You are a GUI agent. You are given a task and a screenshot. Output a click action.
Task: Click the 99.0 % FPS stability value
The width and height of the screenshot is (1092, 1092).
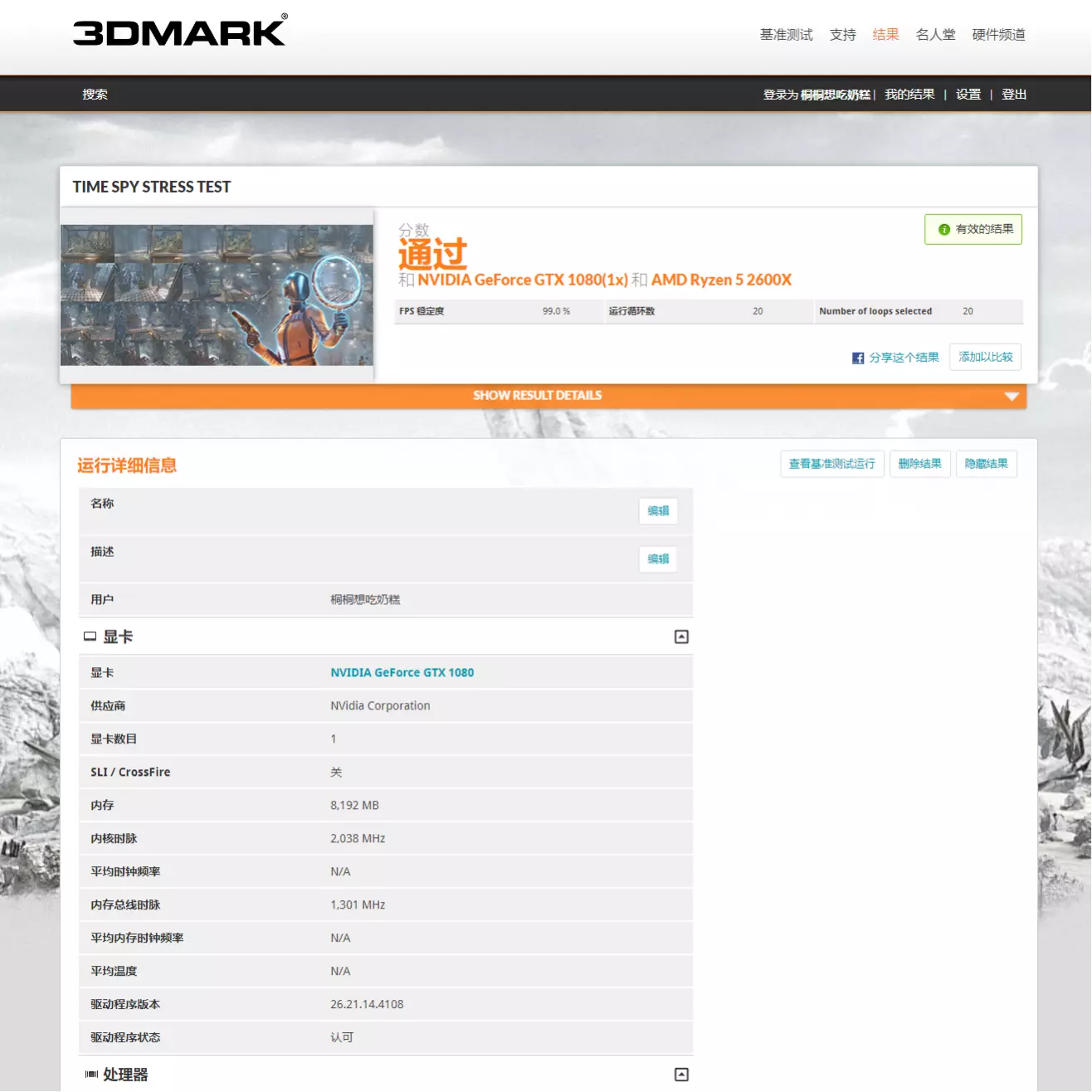click(x=556, y=311)
